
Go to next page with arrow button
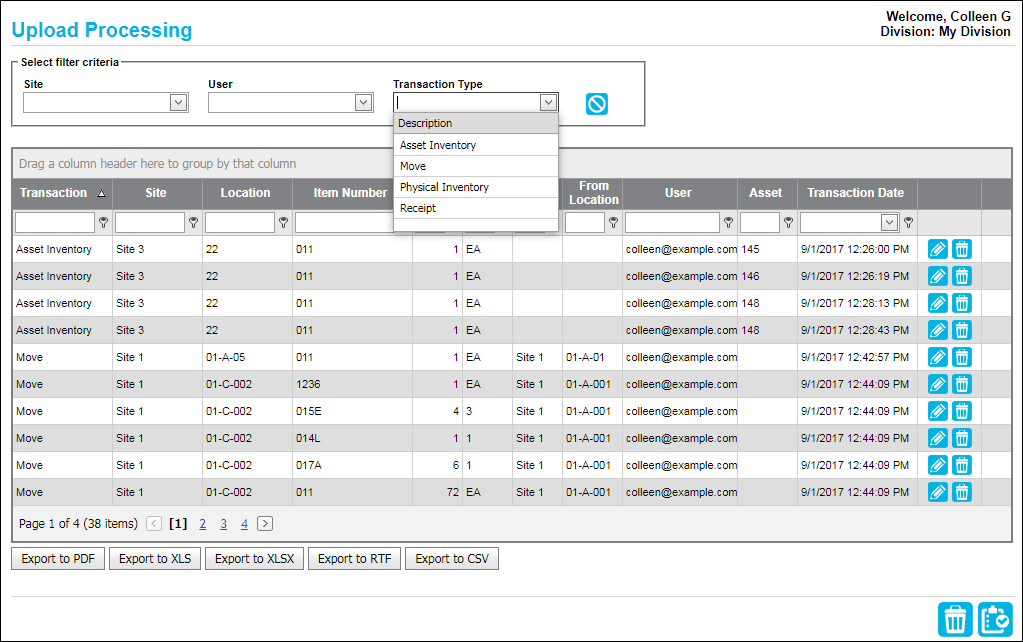[265, 523]
